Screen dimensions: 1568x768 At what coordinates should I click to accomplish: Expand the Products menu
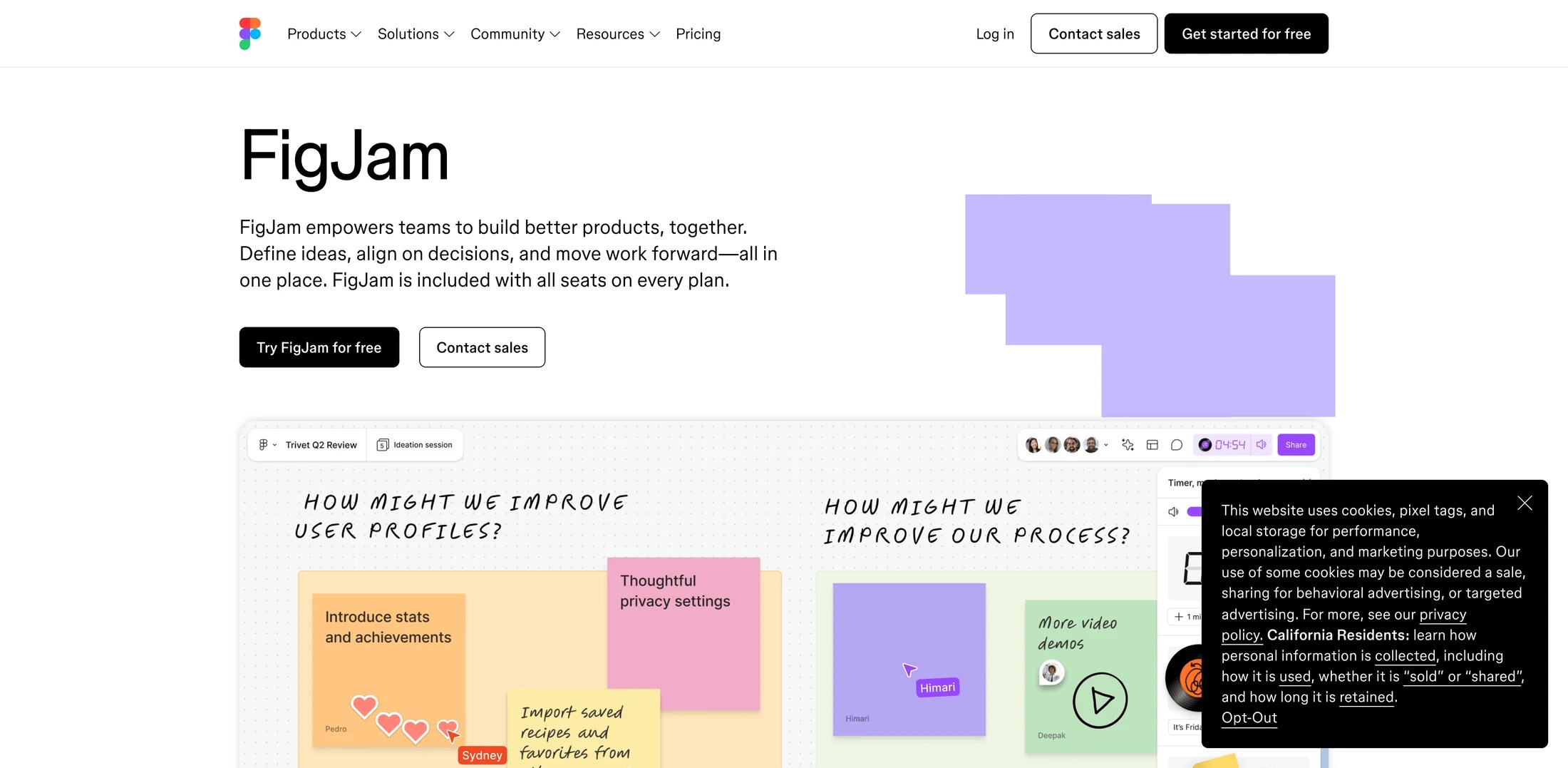(324, 34)
